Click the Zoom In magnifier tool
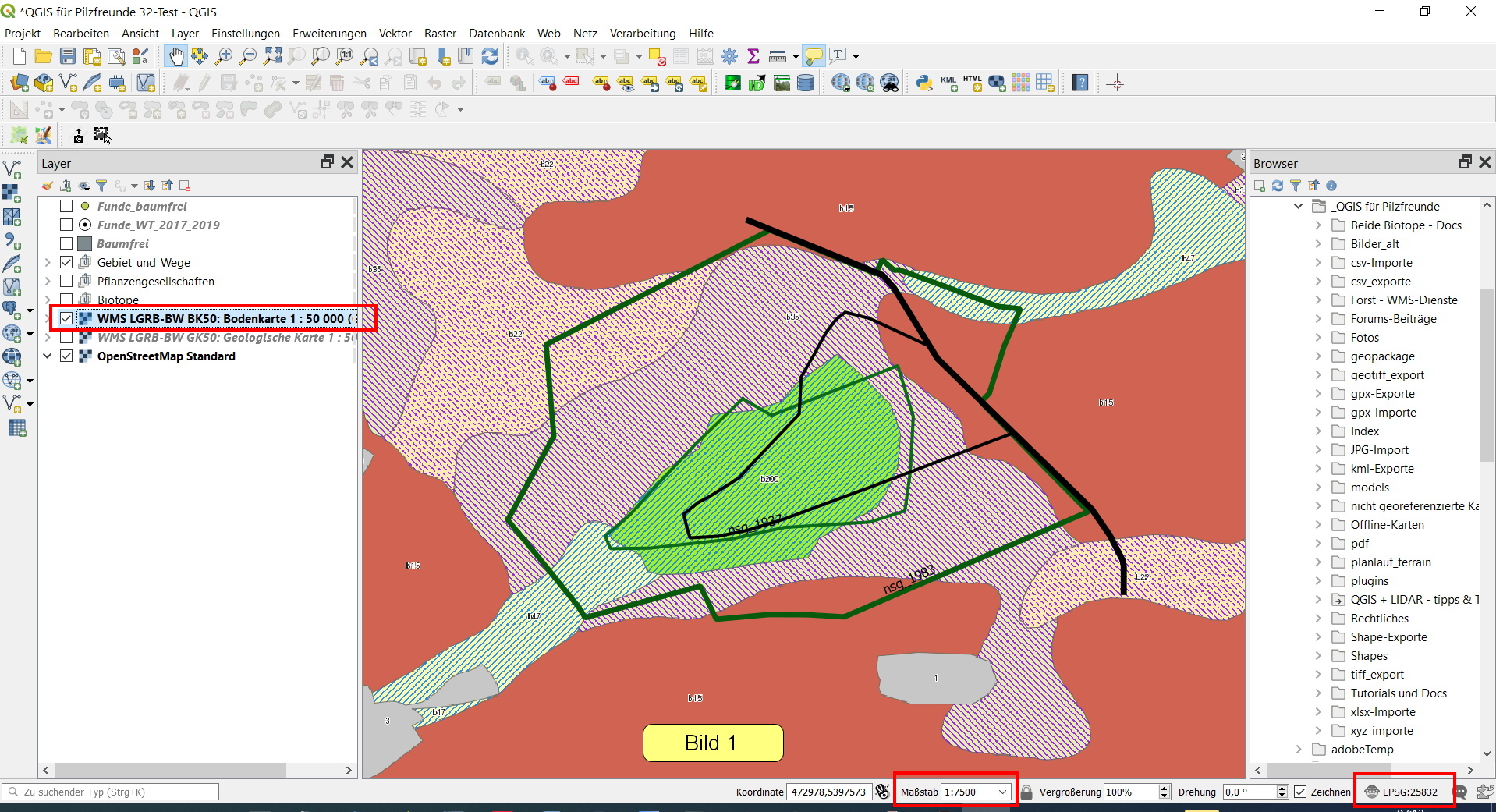 [224, 56]
